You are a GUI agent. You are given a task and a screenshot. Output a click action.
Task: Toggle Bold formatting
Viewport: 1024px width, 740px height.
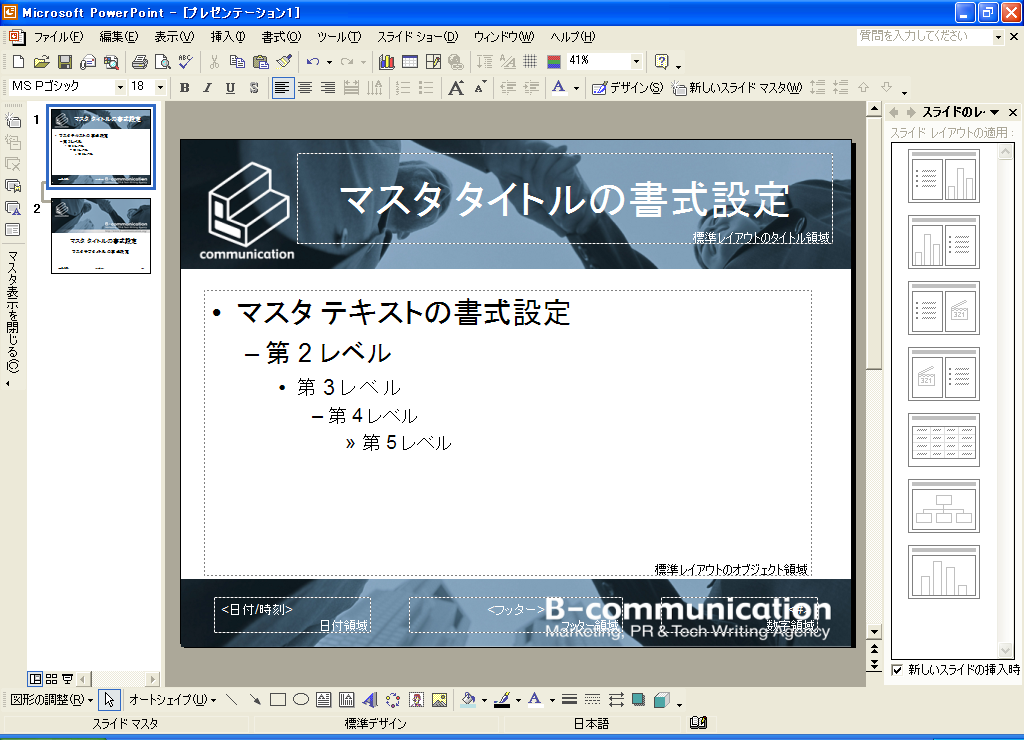pyautogui.click(x=184, y=88)
